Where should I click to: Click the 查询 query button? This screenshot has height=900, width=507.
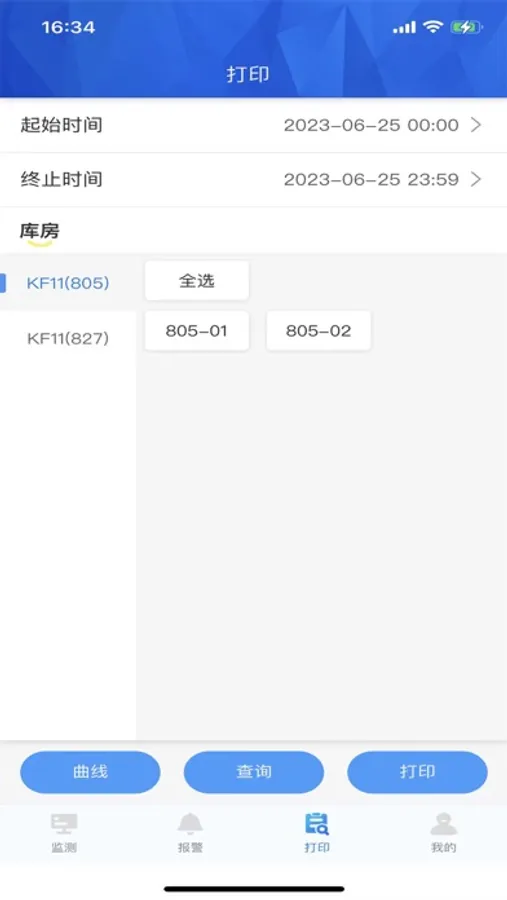pos(254,772)
